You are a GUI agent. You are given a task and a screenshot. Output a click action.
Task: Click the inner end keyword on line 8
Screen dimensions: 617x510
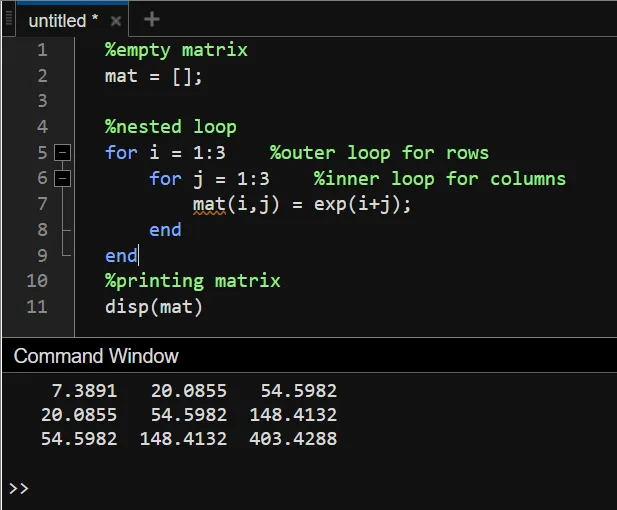(x=165, y=230)
